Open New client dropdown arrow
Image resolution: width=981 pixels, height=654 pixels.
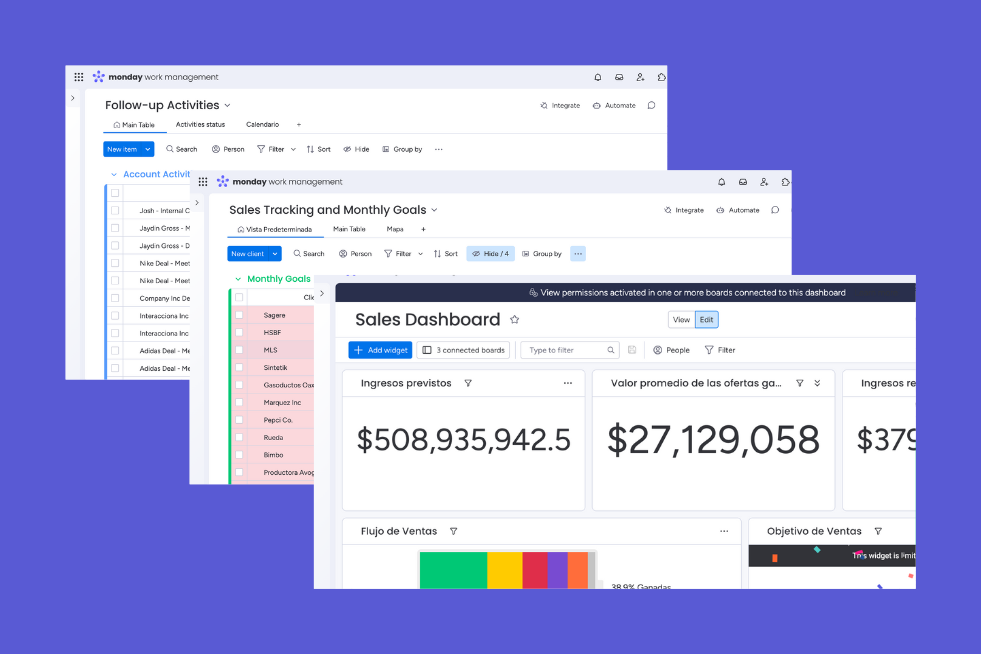coord(275,253)
